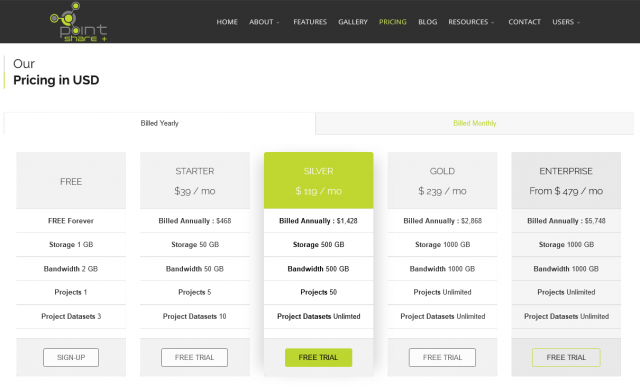This screenshot has height=388, width=640.
Task: Select the GOLD $239/mo plan header
Action: pyautogui.click(x=442, y=181)
